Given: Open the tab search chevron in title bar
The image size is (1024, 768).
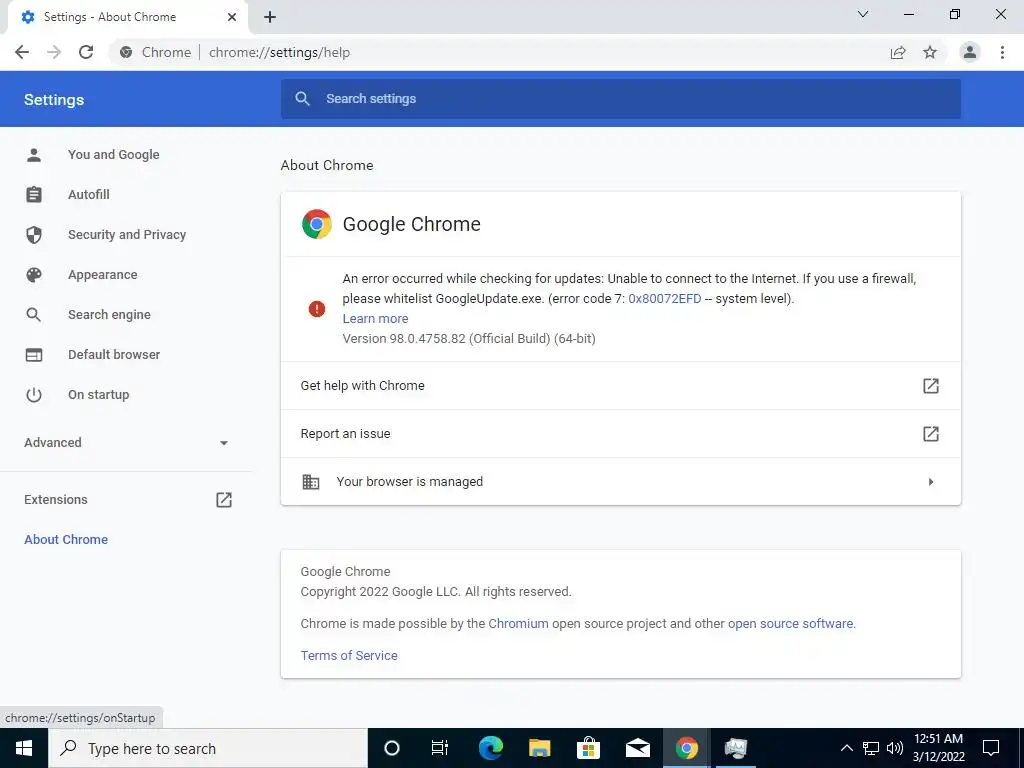Looking at the screenshot, I should click(863, 14).
